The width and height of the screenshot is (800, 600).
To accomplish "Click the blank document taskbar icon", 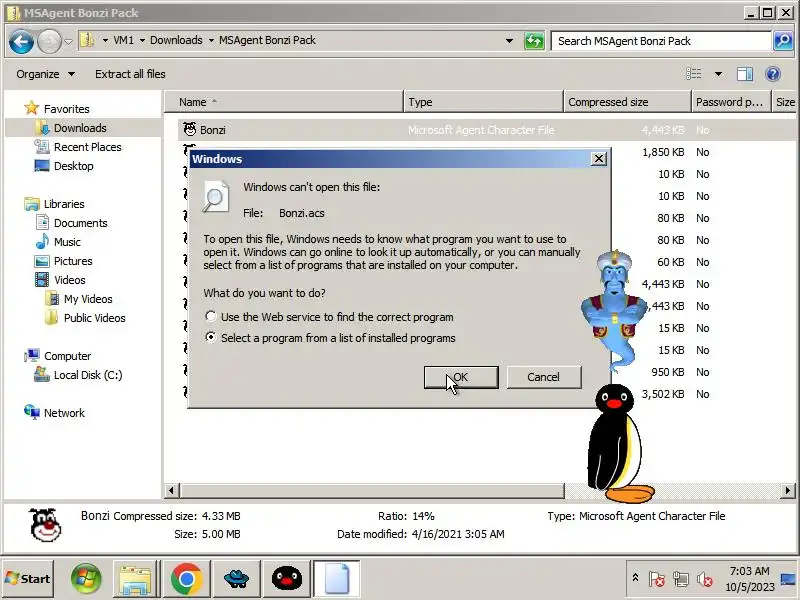I will tap(336, 579).
